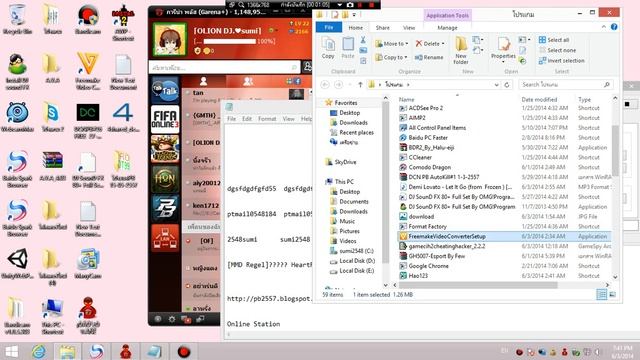640x360 pixels.
Task: Collapse the Explorer ribbon chevron
Action: click(604, 27)
